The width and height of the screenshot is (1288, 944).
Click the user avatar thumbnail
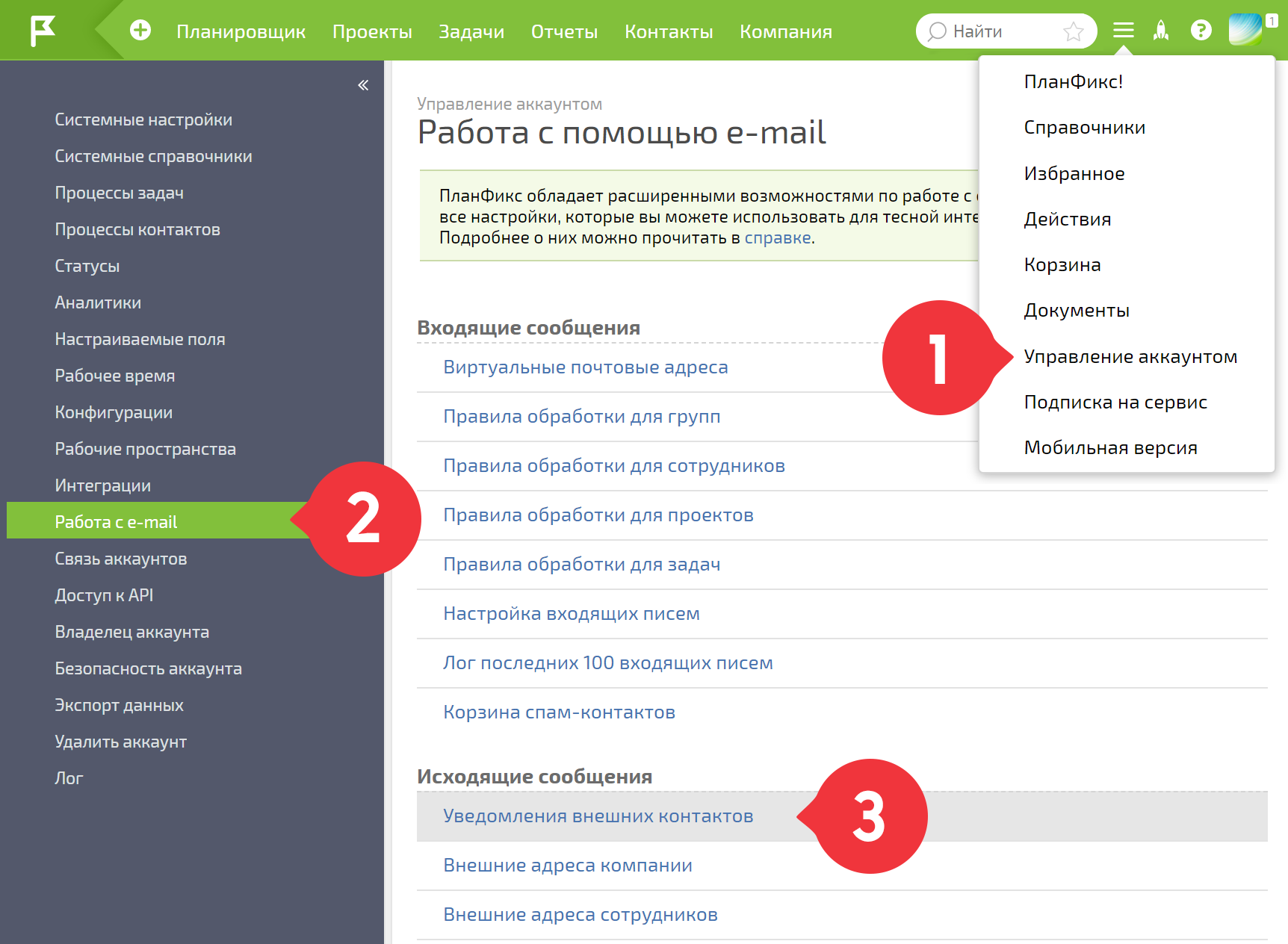point(1245,30)
